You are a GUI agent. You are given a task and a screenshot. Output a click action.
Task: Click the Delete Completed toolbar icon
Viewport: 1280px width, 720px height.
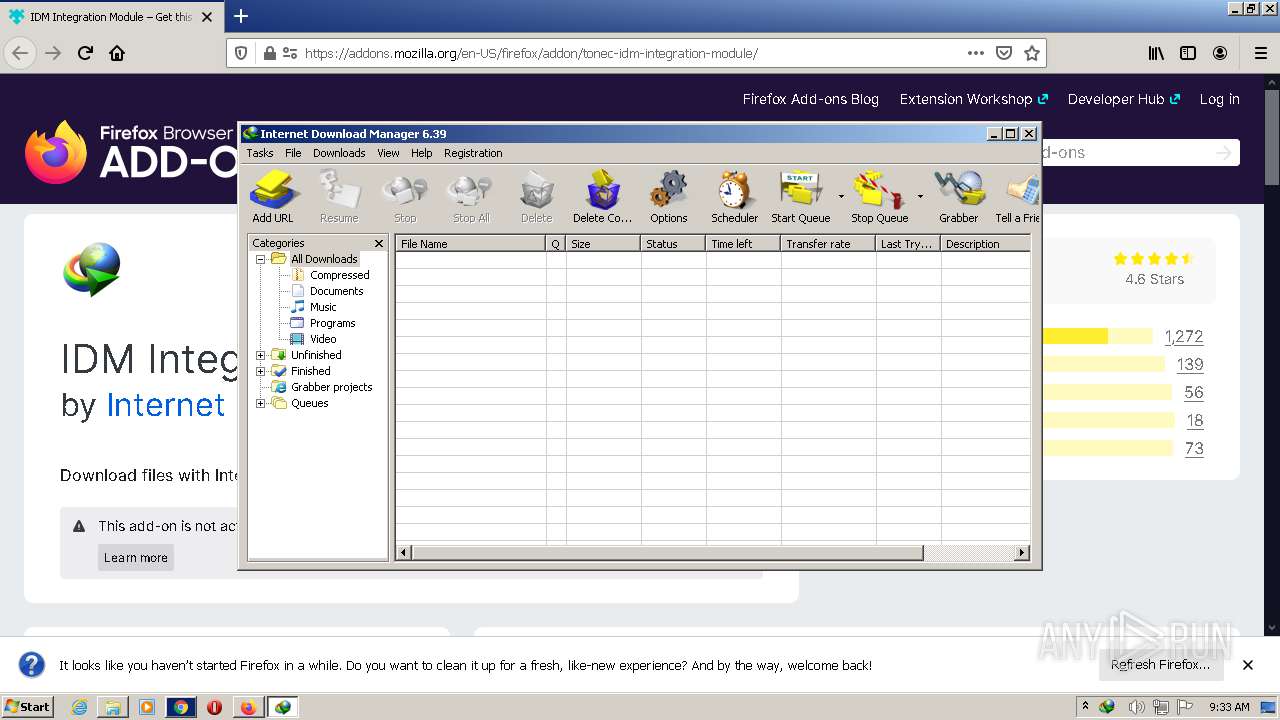[602, 197]
